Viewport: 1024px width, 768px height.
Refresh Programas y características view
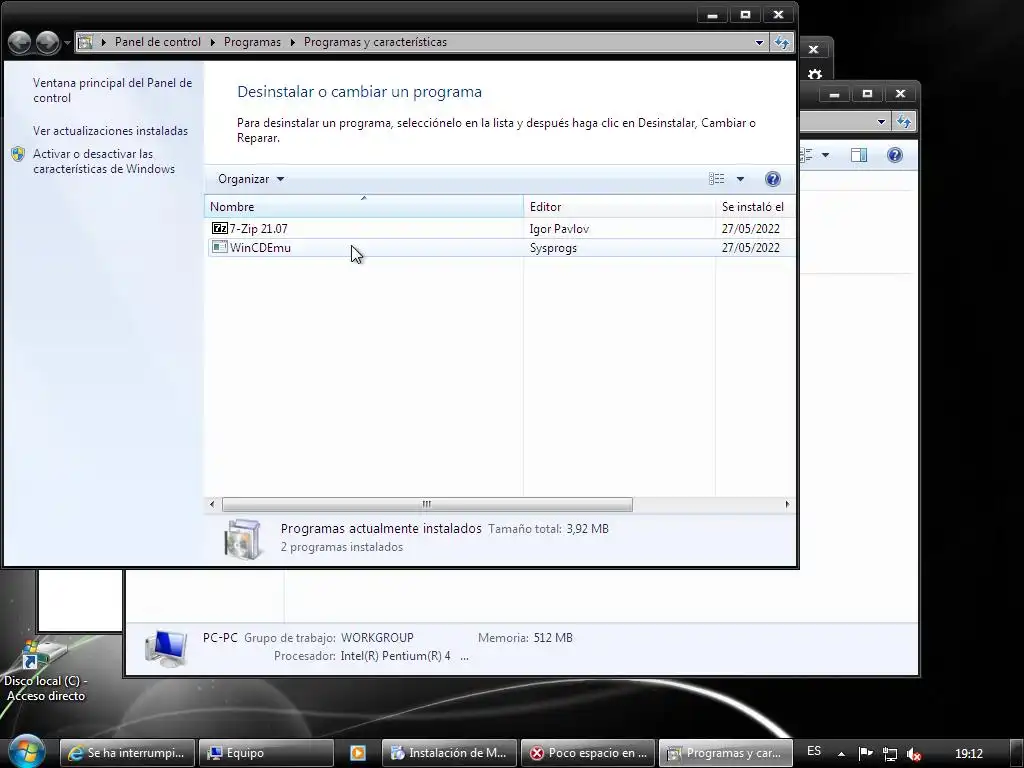782,42
